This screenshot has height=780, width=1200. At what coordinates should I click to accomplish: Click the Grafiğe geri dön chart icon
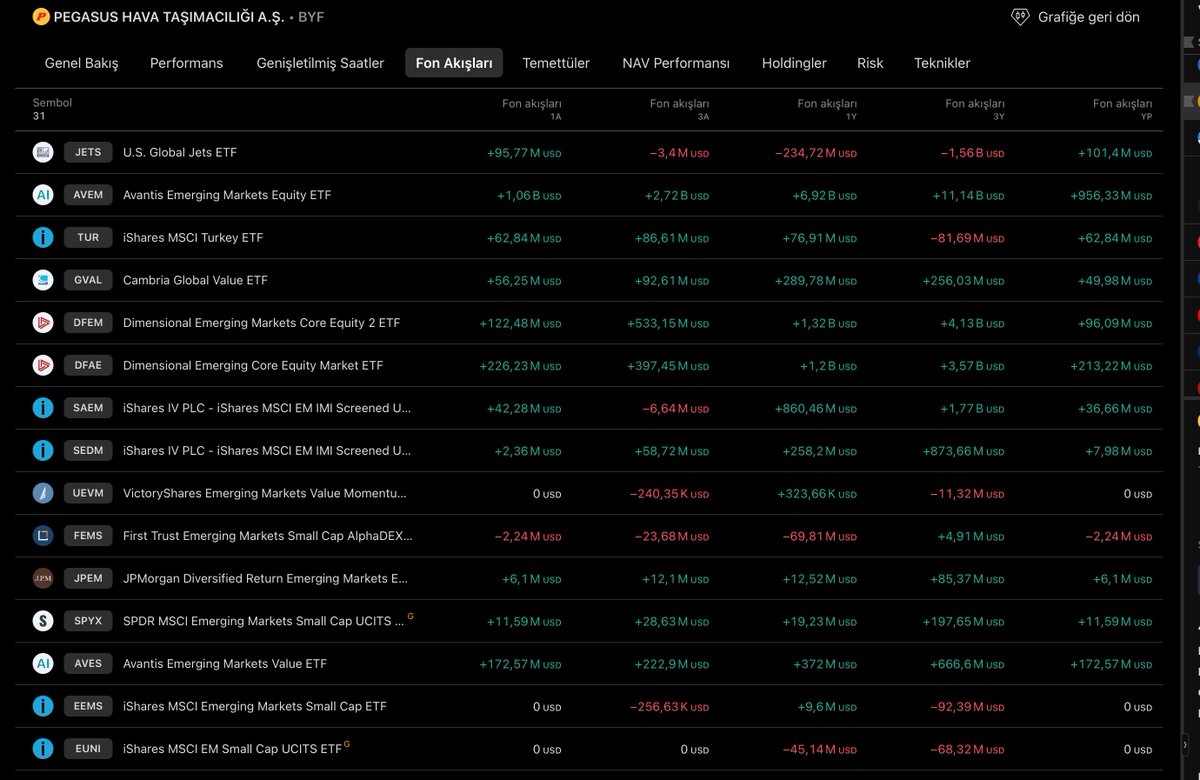tap(1020, 17)
